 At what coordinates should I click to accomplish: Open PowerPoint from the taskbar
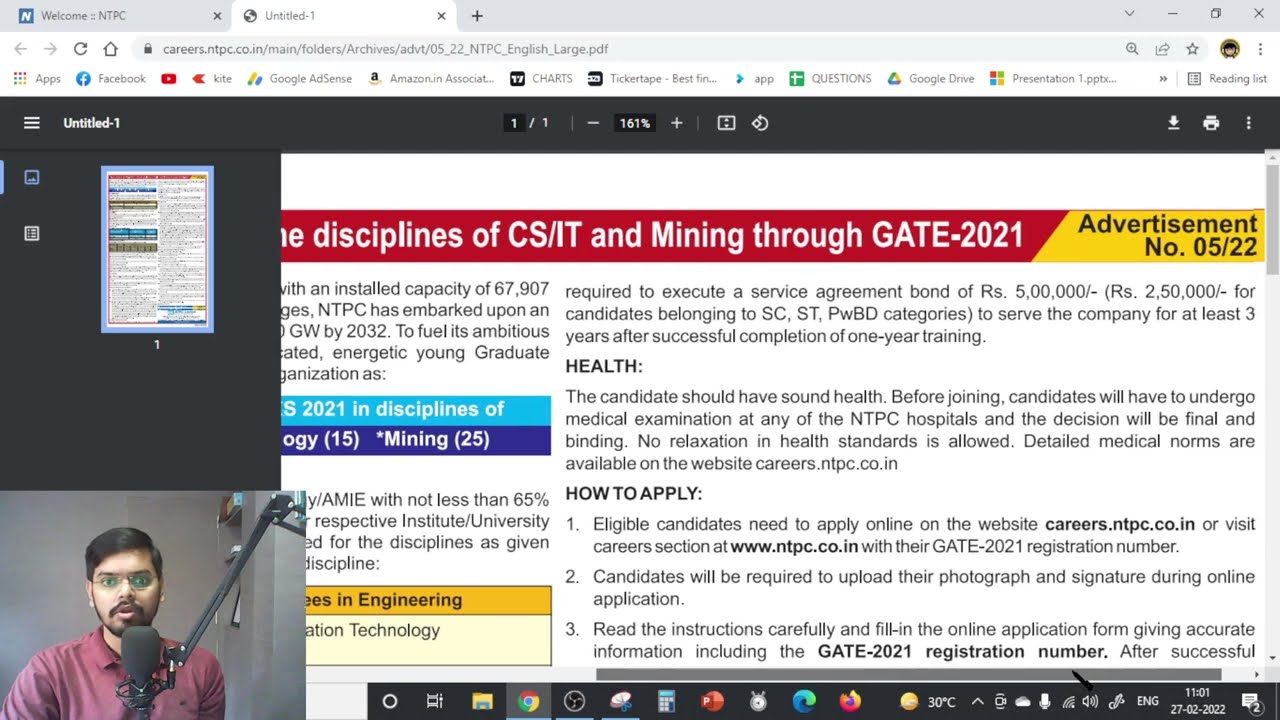(712, 701)
